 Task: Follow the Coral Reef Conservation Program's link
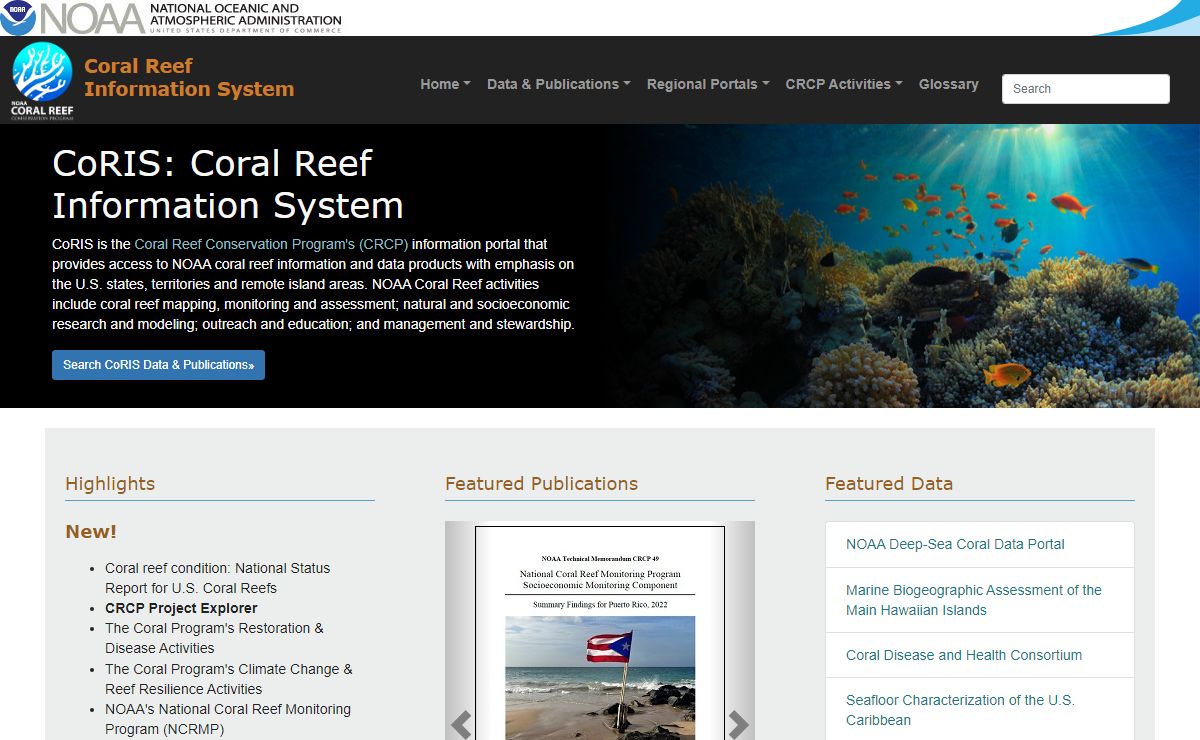click(271, 244)
